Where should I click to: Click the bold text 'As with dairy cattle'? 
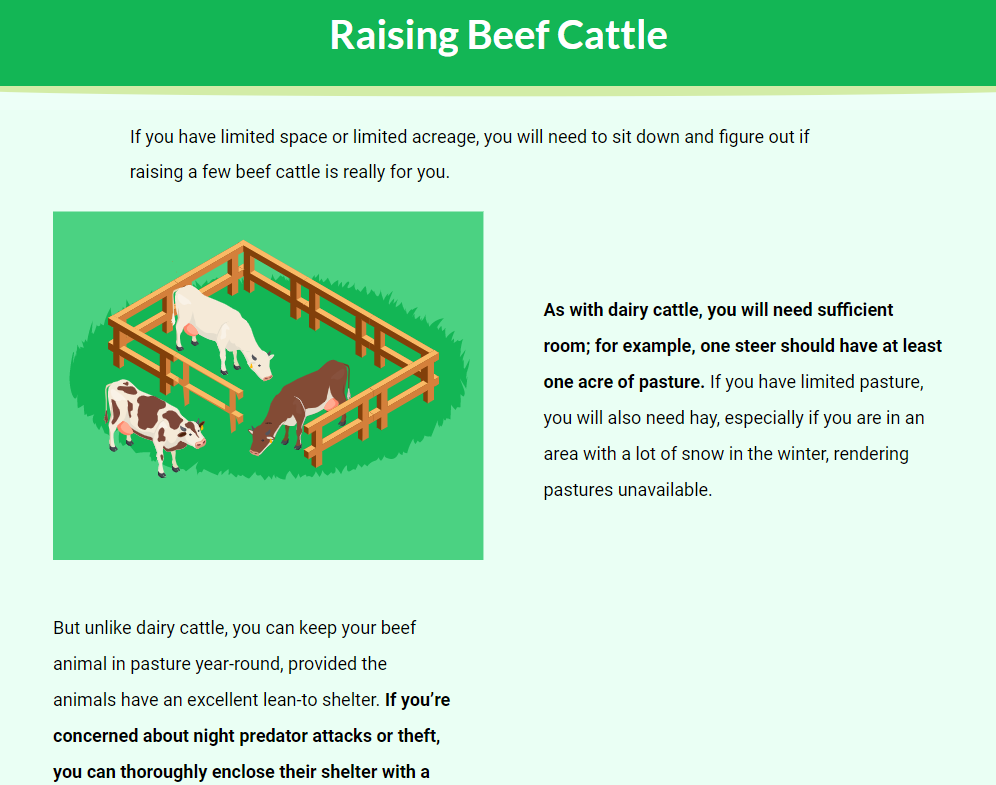coord(624,310)
